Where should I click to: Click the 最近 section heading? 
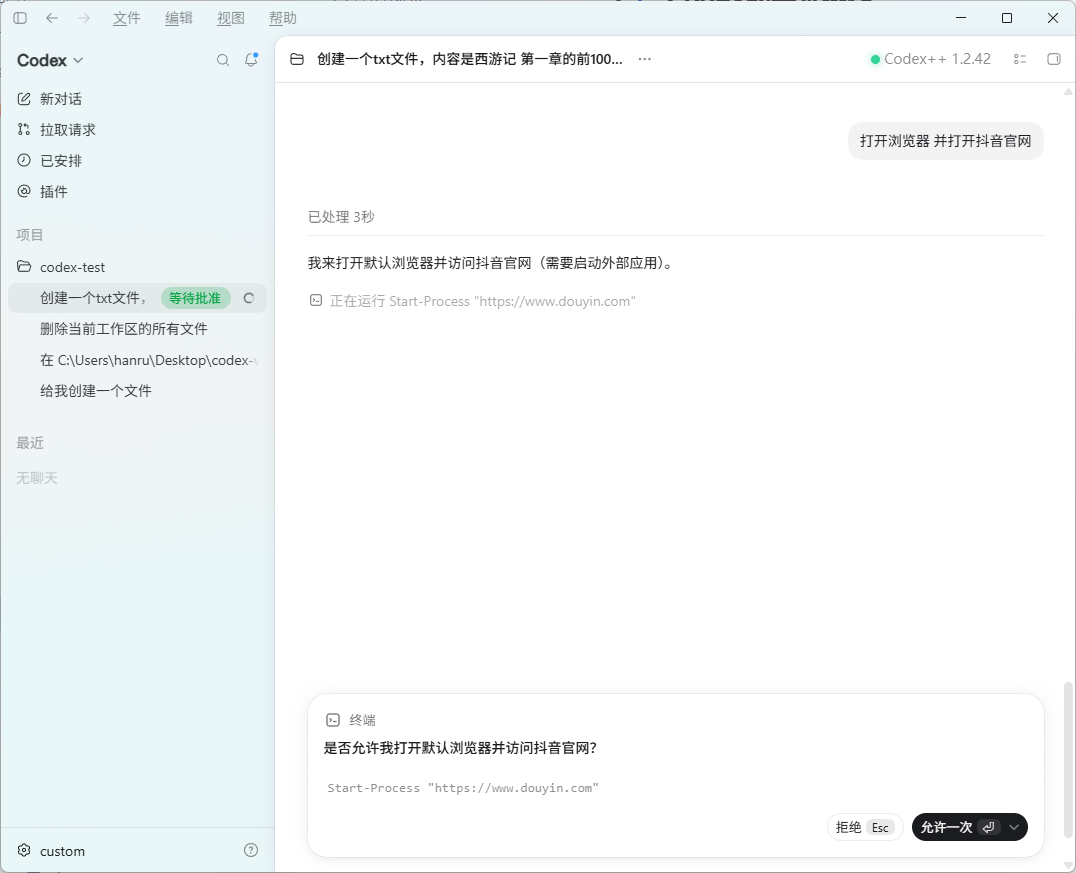pyautogui.click(x=30, y=443)
